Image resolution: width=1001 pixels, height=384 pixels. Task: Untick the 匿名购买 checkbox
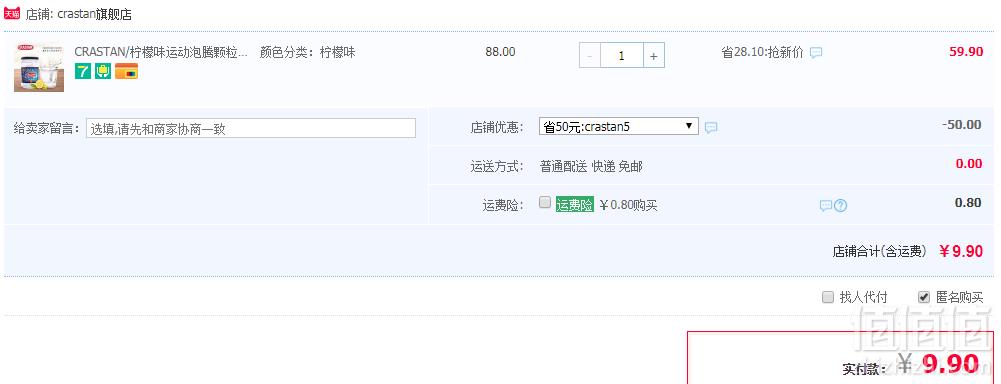click(924, 297)
